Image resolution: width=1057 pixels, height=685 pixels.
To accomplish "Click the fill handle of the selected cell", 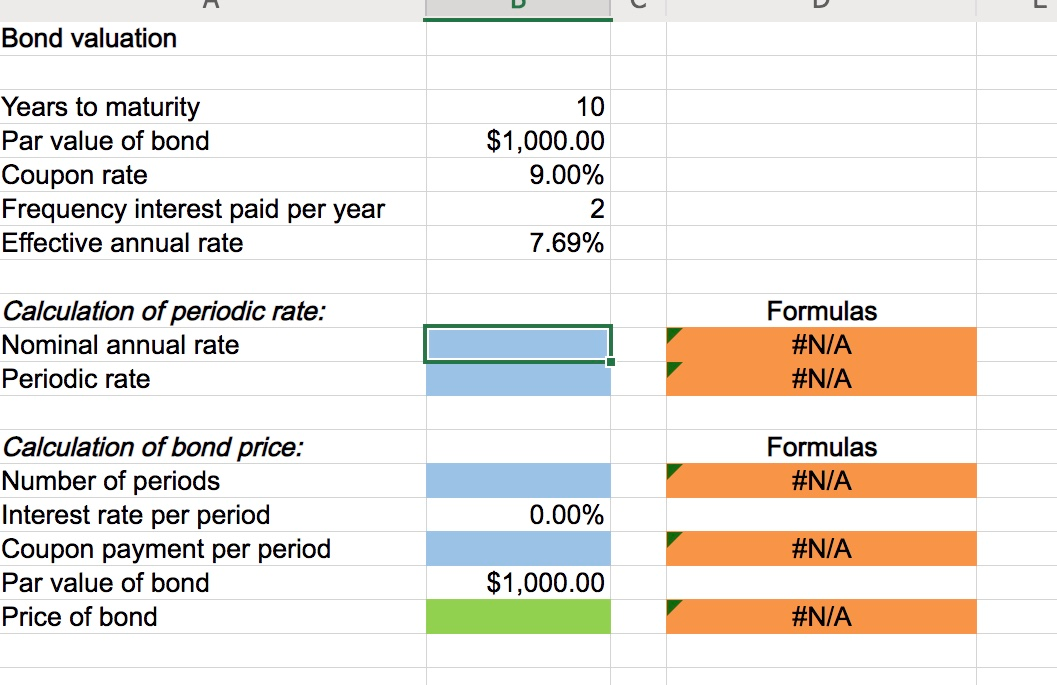I will click(610, 361).
